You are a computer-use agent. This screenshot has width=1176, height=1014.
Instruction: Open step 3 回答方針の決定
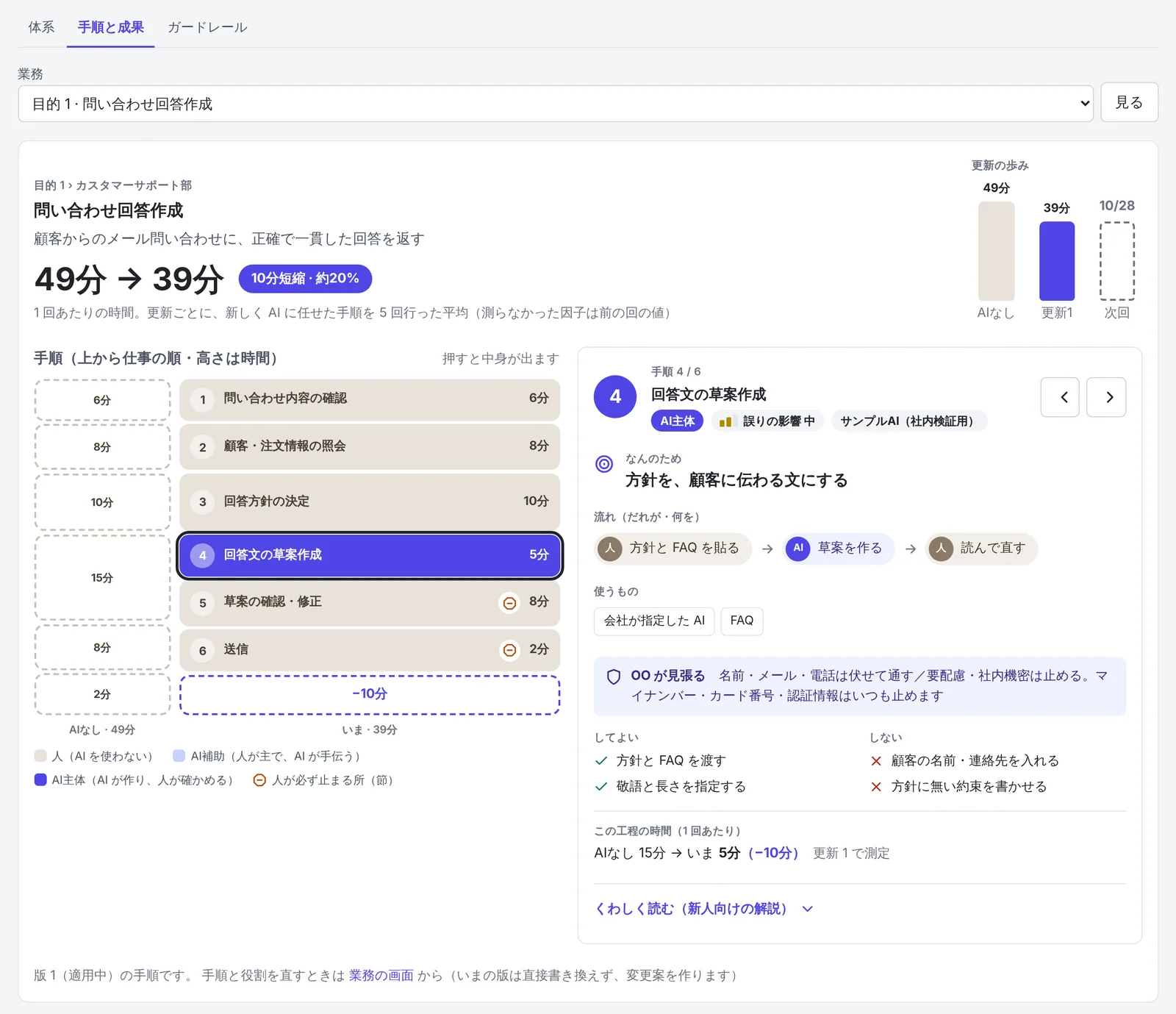pos(370,501)
